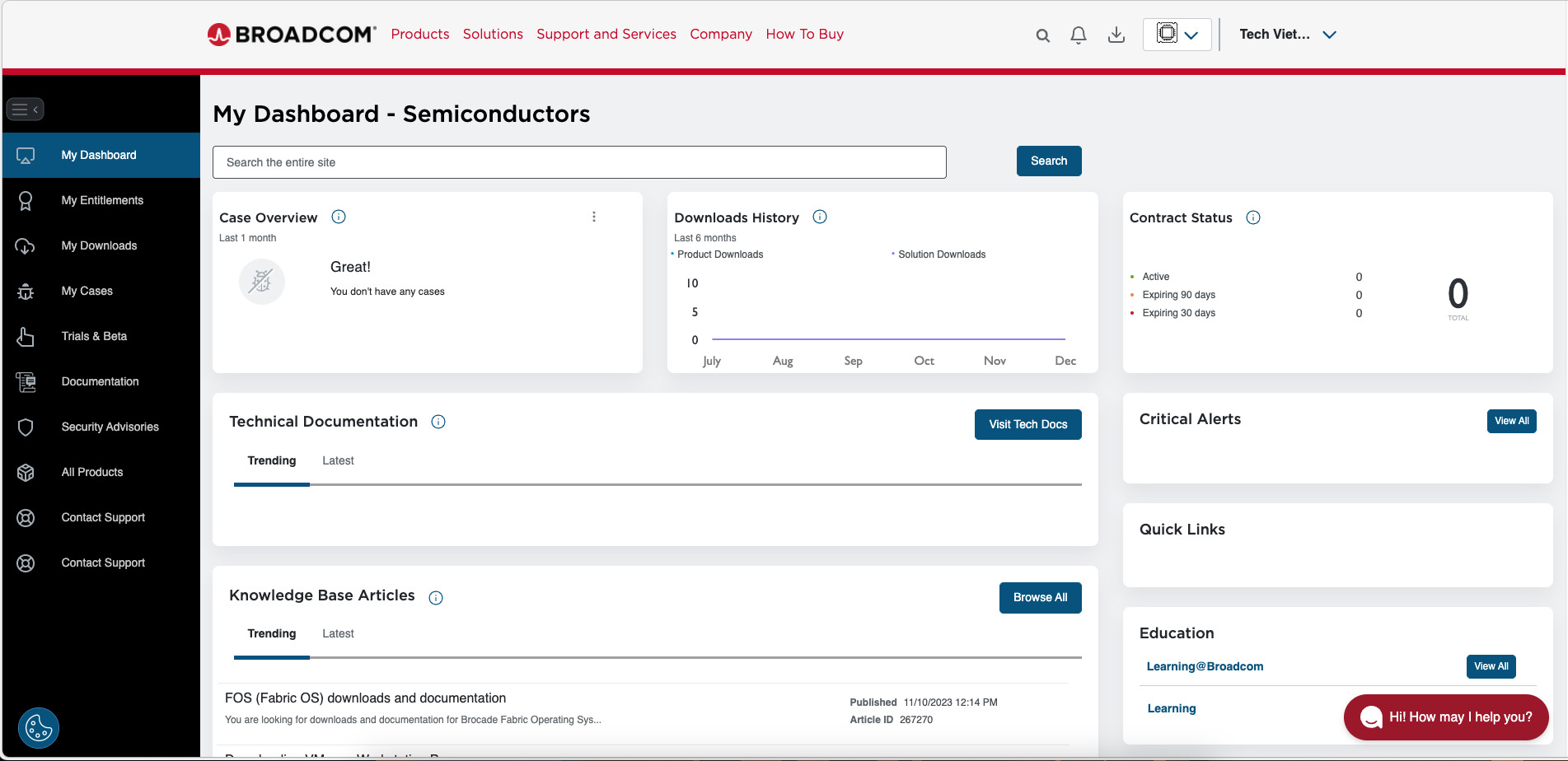The width and height of the screenshot is (1568, 761).
Task: Open All Products in sidebar
Action: click(101, 473)
